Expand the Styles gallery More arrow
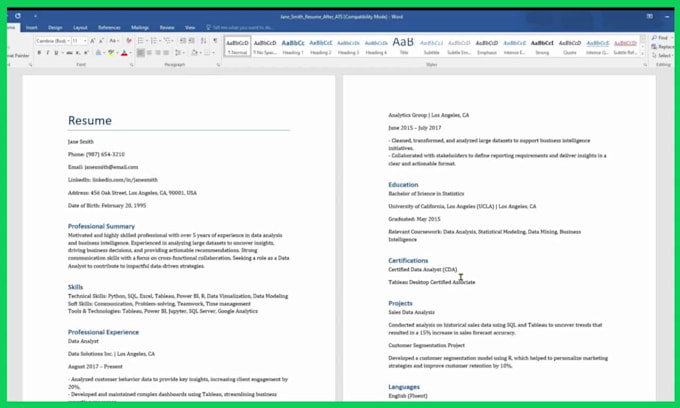The image size is (680, 408). tap(643, 54)
